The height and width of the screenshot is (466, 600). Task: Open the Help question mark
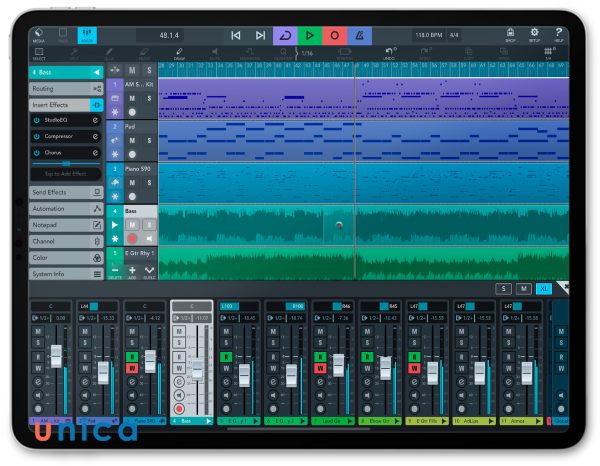pos(559,35)
